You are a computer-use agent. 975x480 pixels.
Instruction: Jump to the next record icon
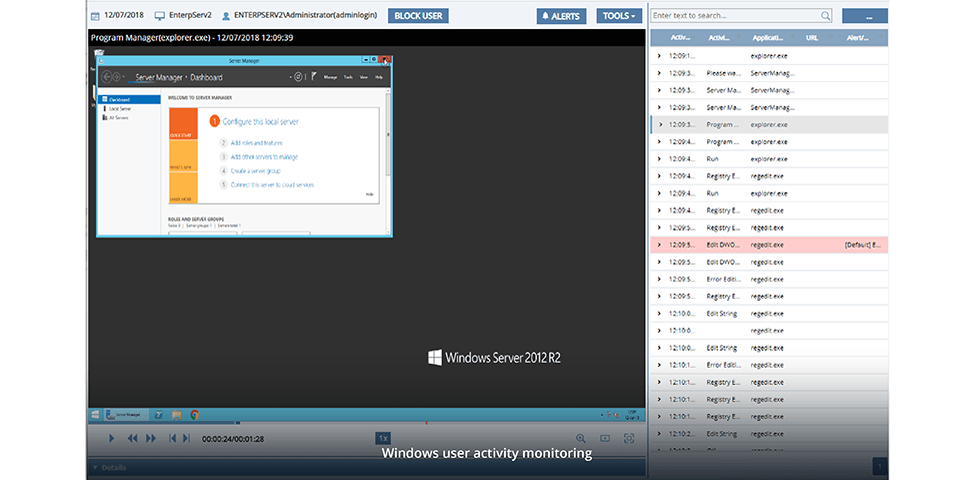pos(186,438)
